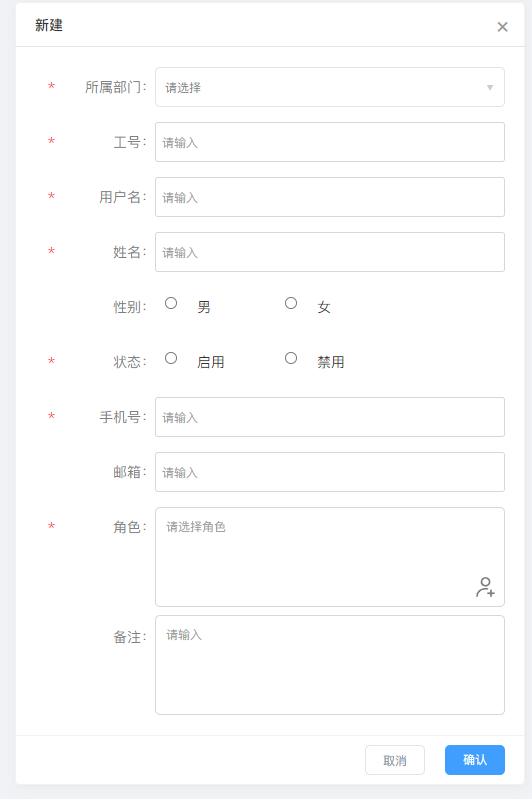Click the 取消 button
Image resolution: width=532 pixels, height=799 pixels.
point(395,760)
